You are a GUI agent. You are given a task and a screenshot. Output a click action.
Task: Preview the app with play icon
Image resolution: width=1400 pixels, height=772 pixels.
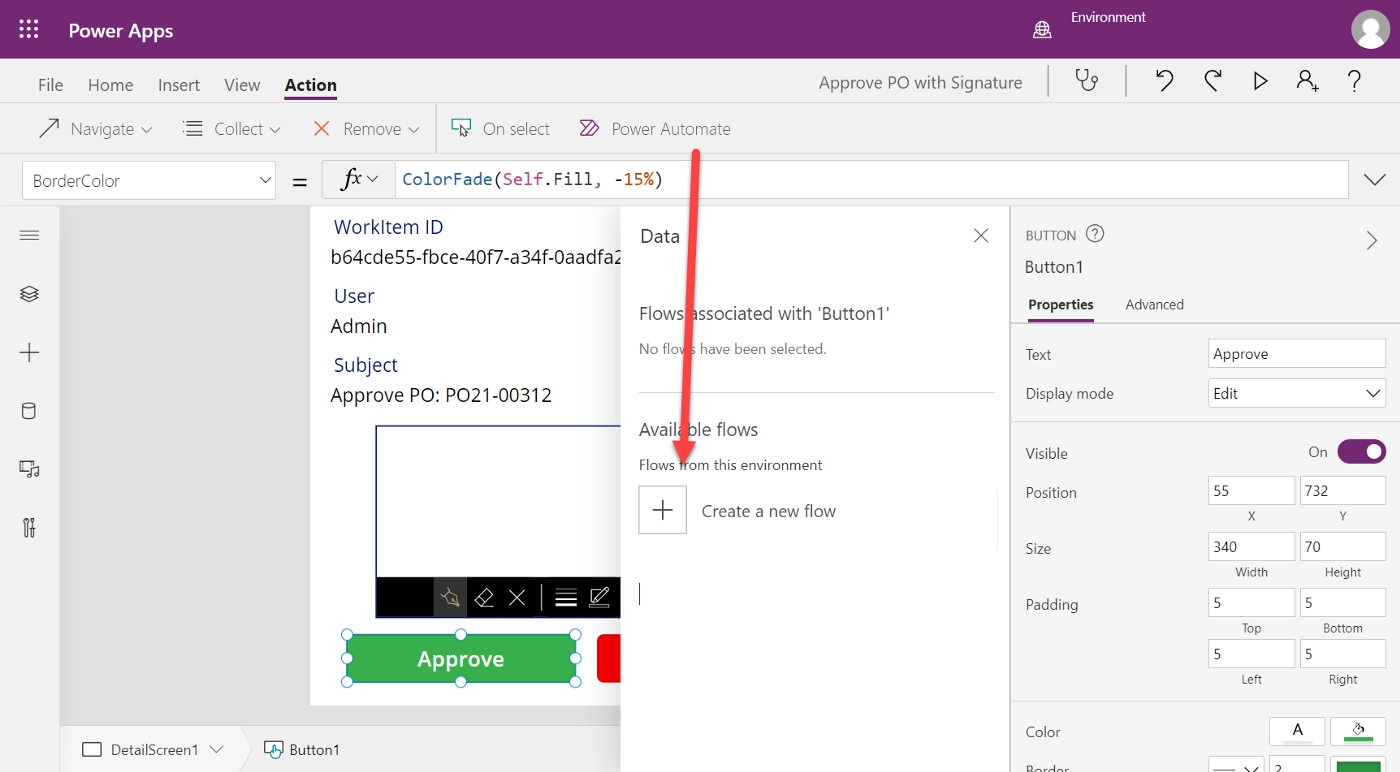pos(1260,81)
